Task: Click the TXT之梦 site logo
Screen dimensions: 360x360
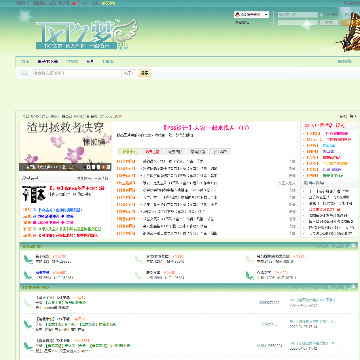Action: tap(86, 35)
